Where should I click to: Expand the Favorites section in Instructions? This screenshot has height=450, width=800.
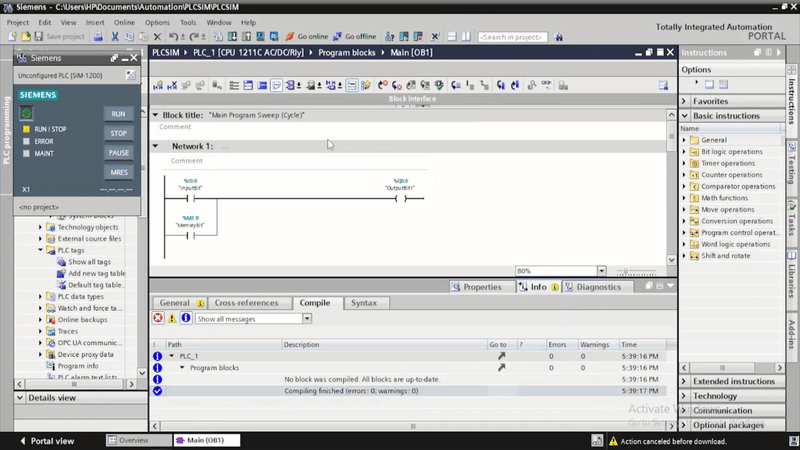[x=685, y=101]
